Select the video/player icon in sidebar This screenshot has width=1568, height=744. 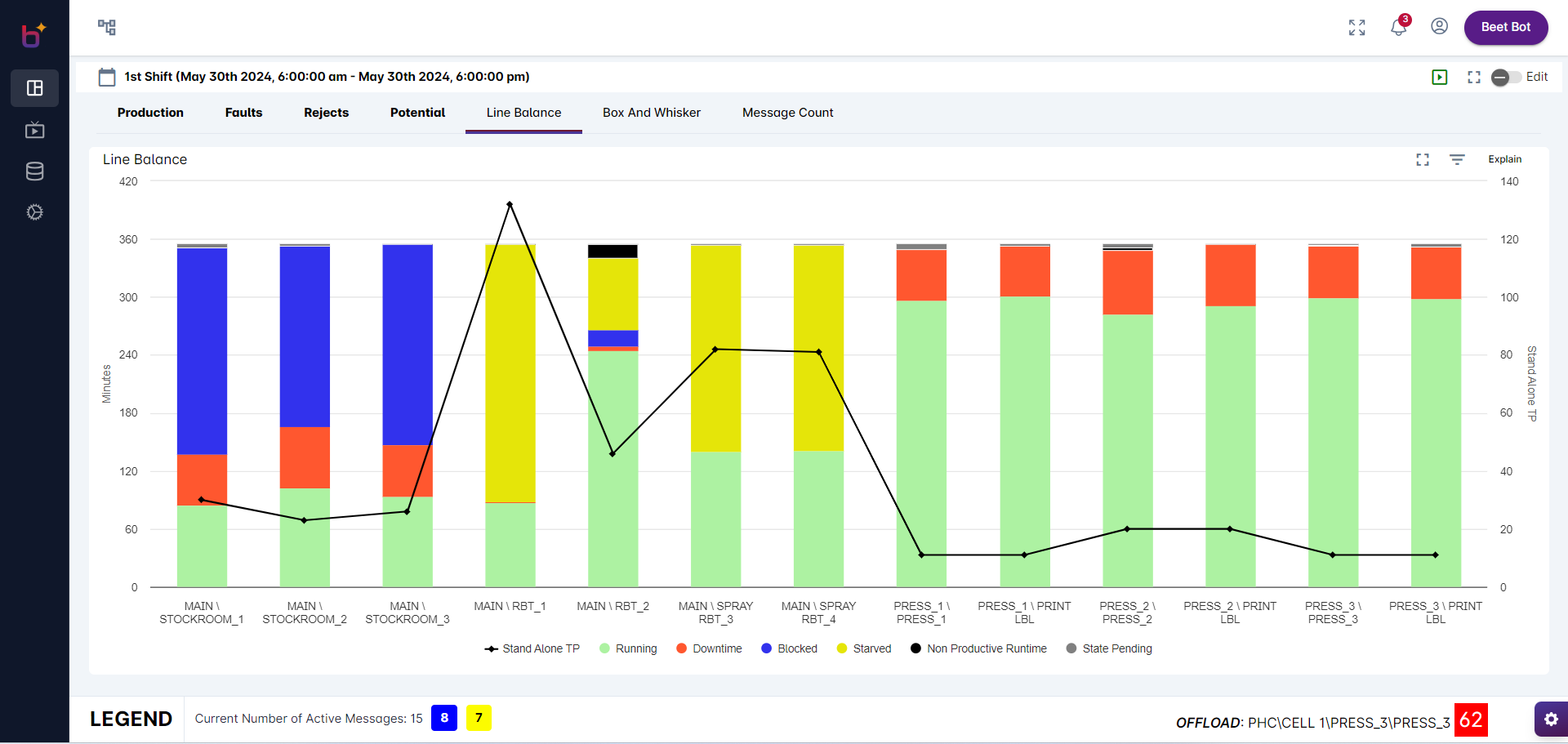click(x=34, y=130)
